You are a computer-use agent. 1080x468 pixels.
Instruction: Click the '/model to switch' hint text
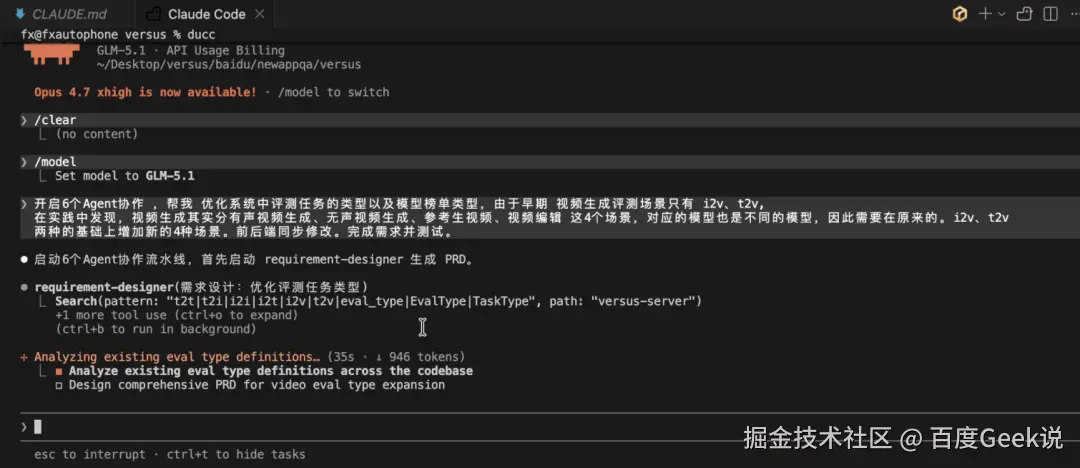tap(333, 92)
